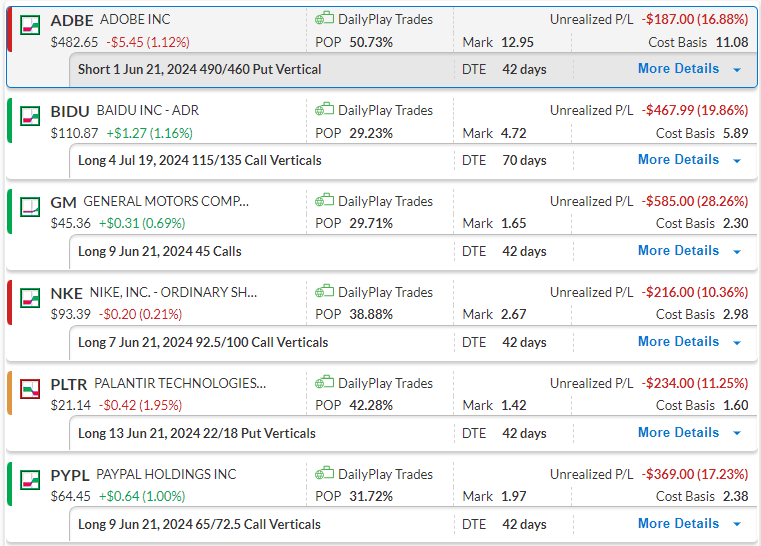
Task: Click POP value 50.73%
Action: 371,43
